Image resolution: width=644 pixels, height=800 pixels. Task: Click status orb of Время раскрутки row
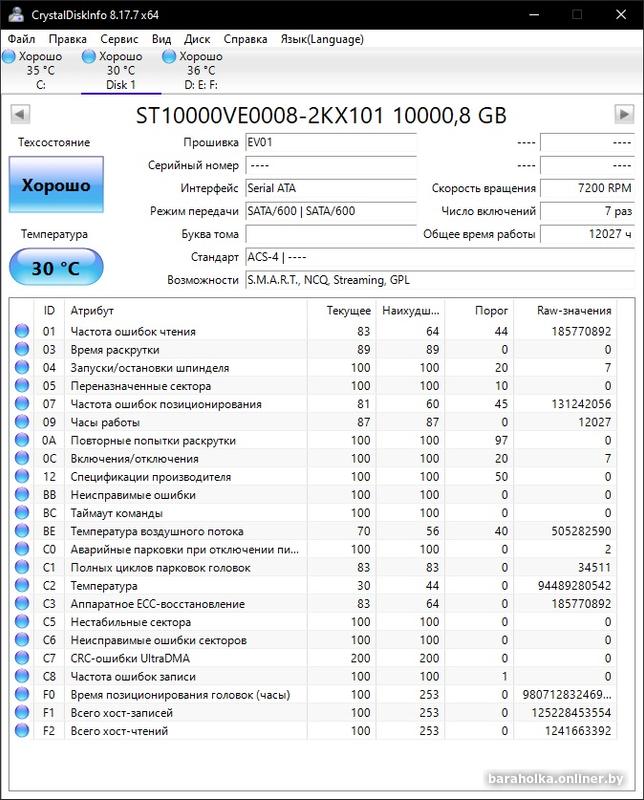[22, 349]
